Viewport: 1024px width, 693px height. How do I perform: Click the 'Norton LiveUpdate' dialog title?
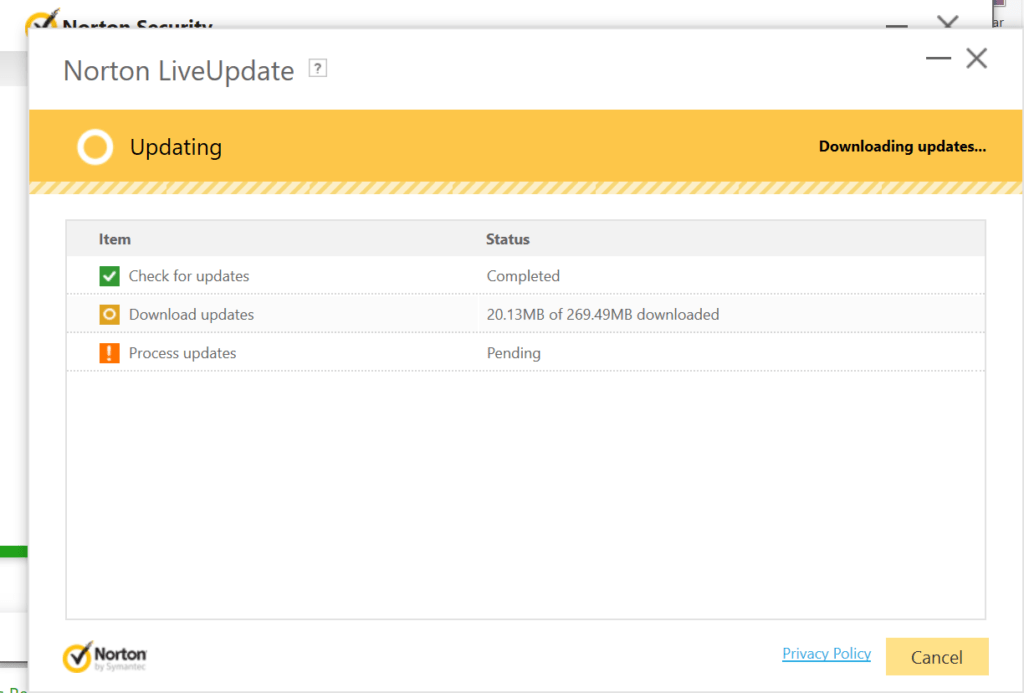[178, 71]
